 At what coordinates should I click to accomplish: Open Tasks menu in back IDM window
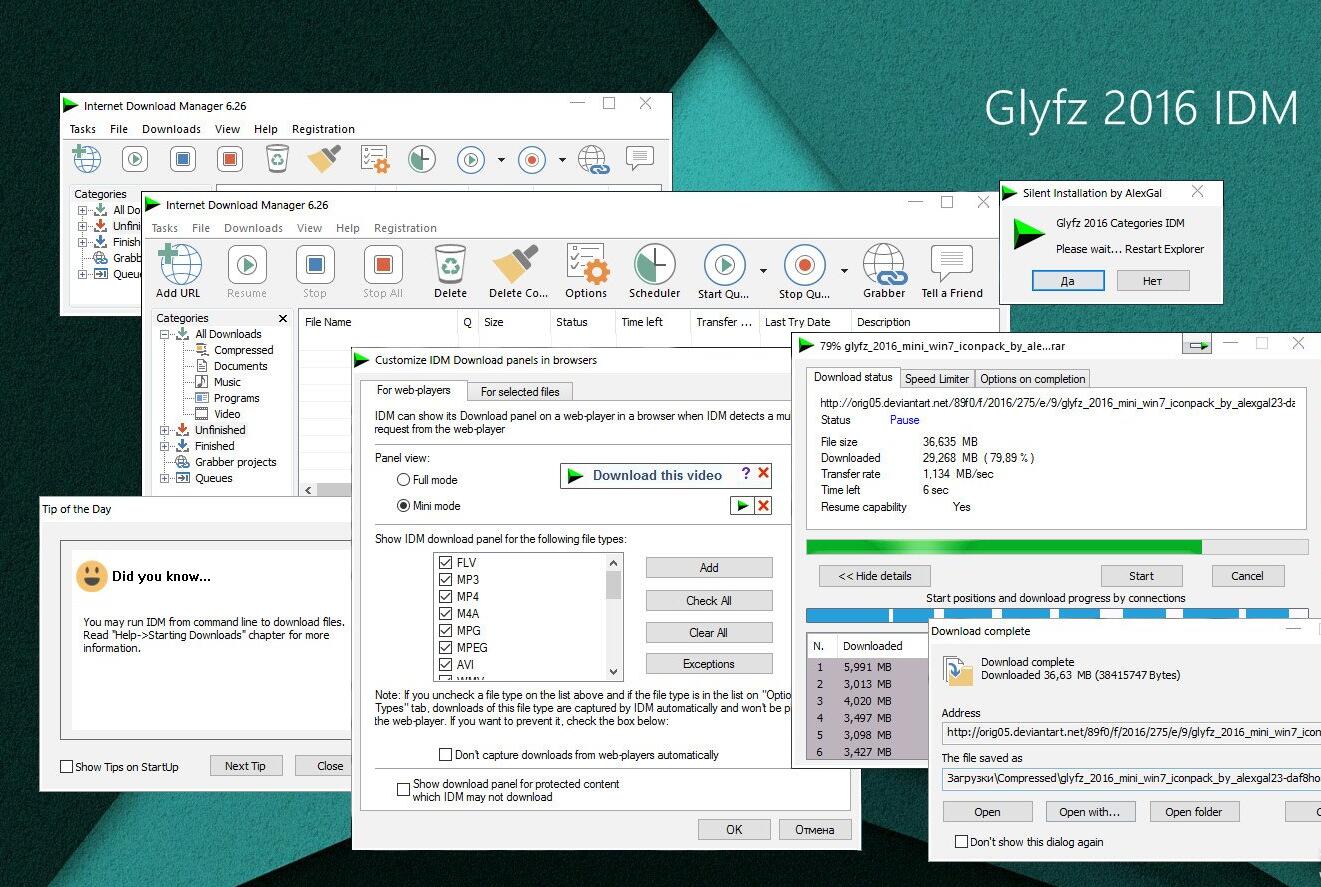click(83, 129)
